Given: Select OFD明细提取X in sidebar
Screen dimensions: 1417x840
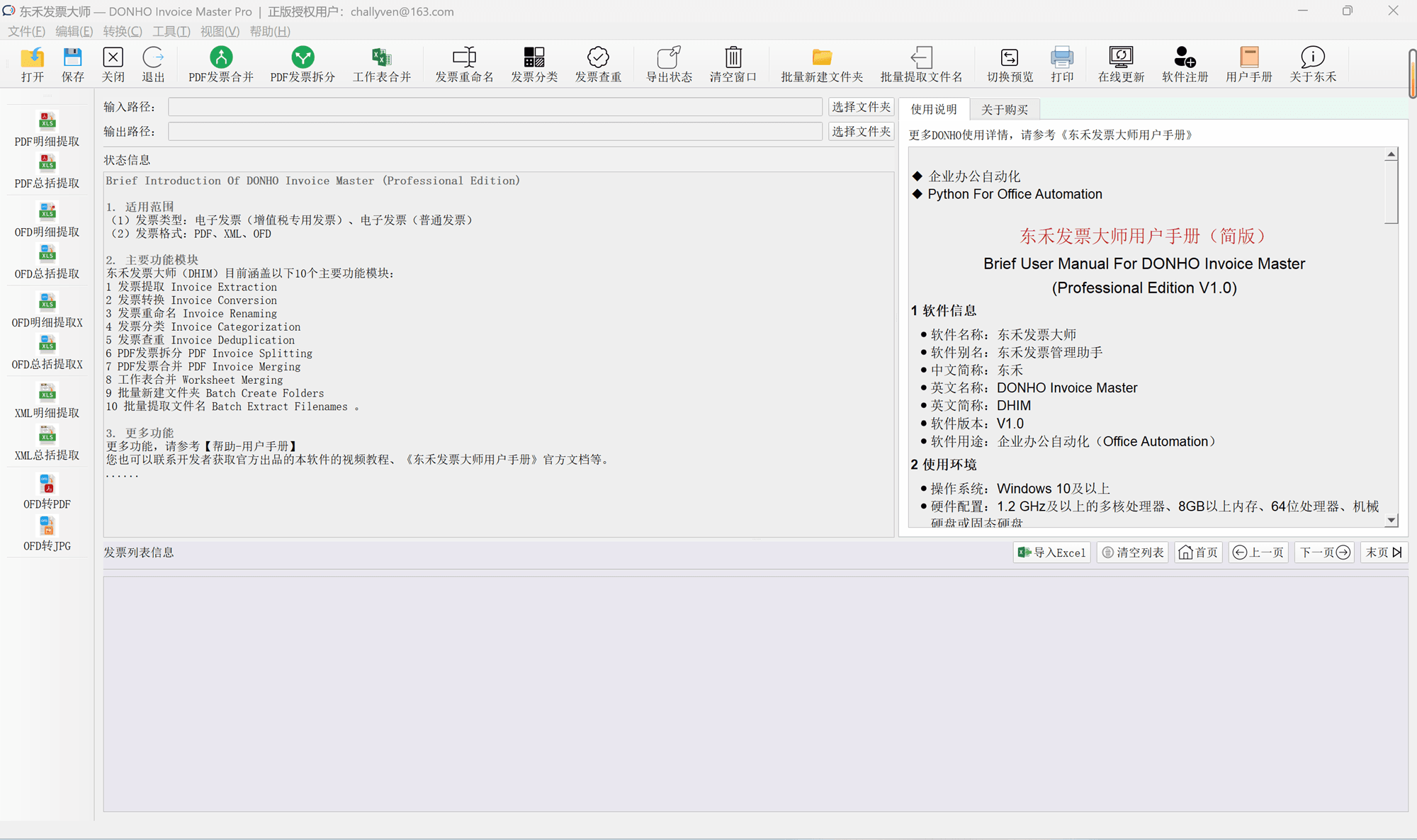Looking at the screenshot, I should pyautogui.click(x=47, y=310).
